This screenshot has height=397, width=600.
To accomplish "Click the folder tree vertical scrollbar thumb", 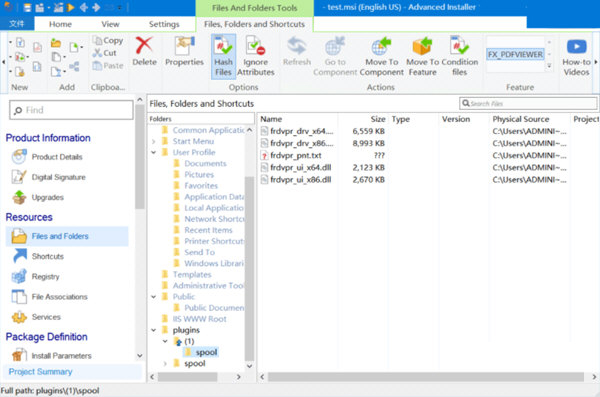I will [249, 268].
